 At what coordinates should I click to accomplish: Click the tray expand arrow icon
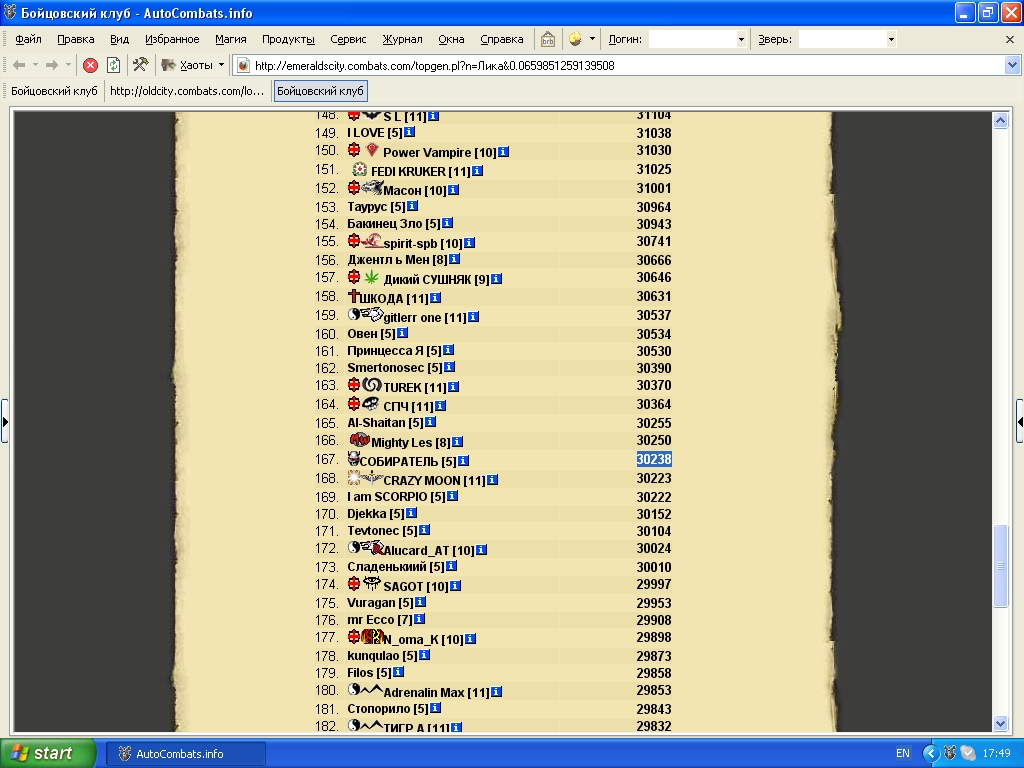(x=931, y=754)
